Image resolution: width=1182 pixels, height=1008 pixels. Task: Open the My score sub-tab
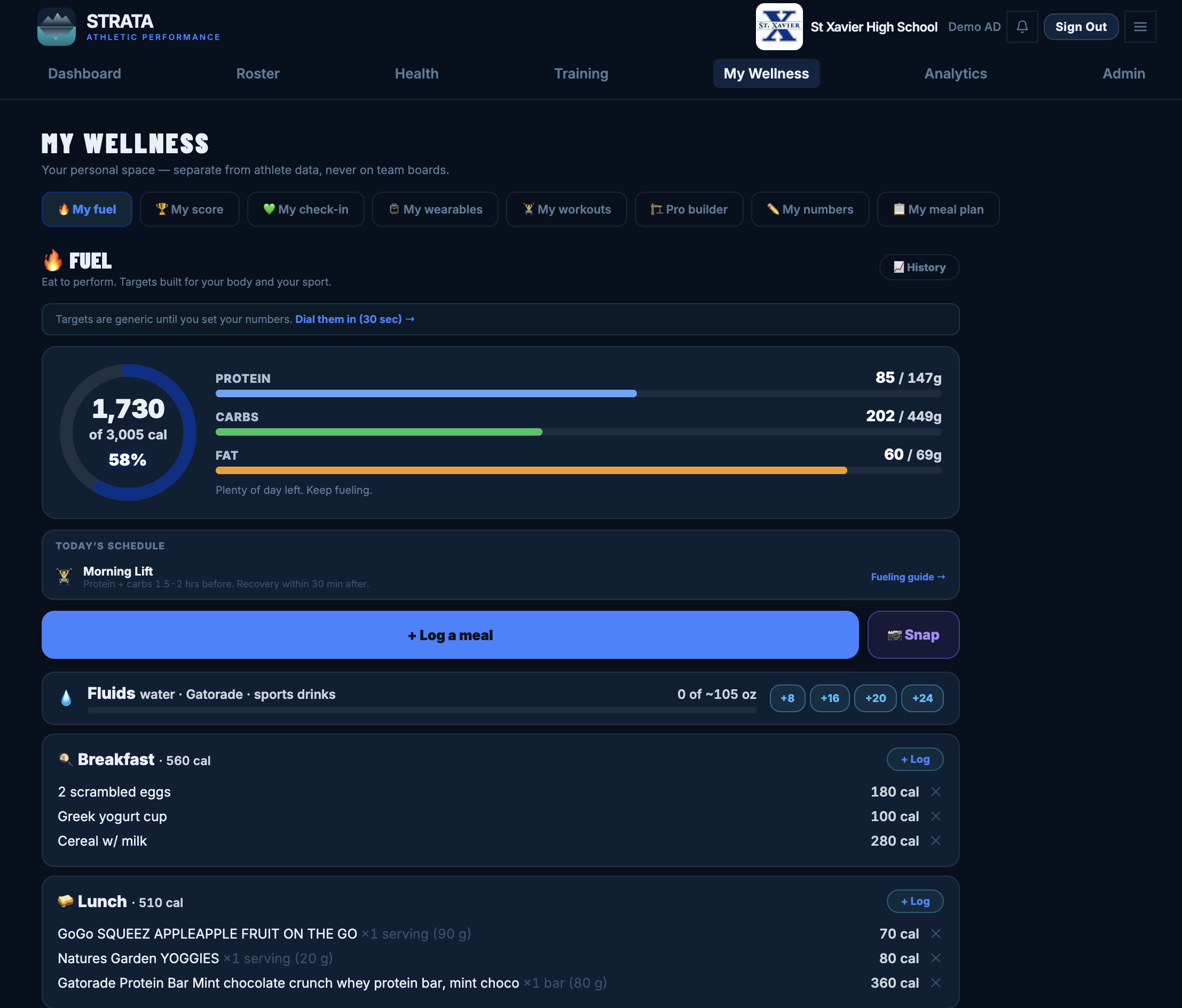tap(190, 209)
